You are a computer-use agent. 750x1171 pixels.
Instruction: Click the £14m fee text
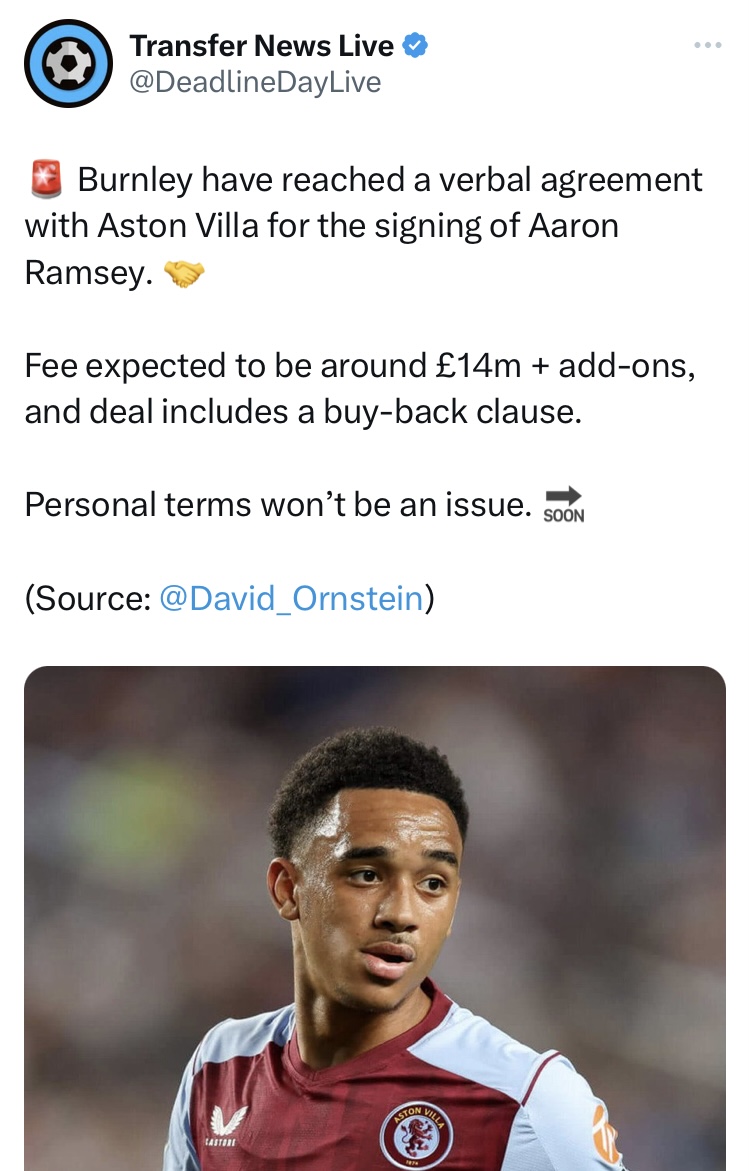click(478, 366)
